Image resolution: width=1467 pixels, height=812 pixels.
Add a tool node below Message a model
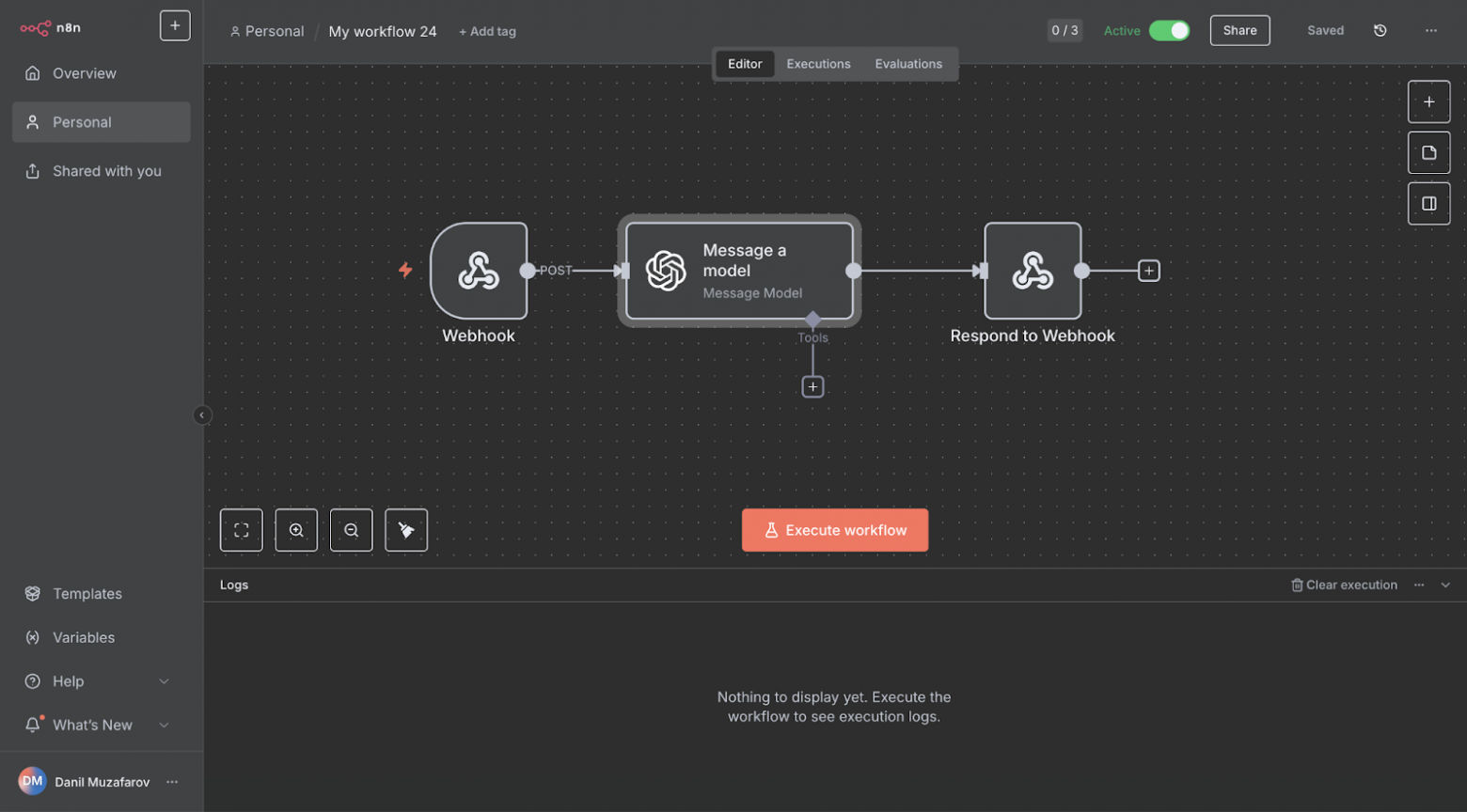point(812,385)
